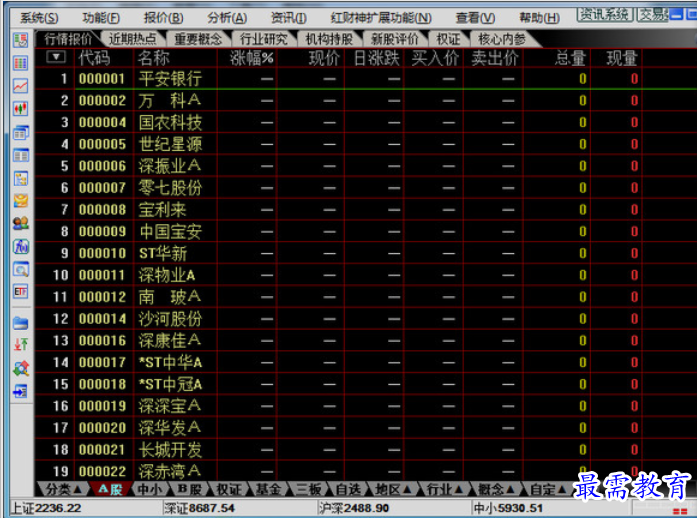Click the 深证8687.54 status bar index
Viewport: 697px width, 518px height.
point(199,508)
